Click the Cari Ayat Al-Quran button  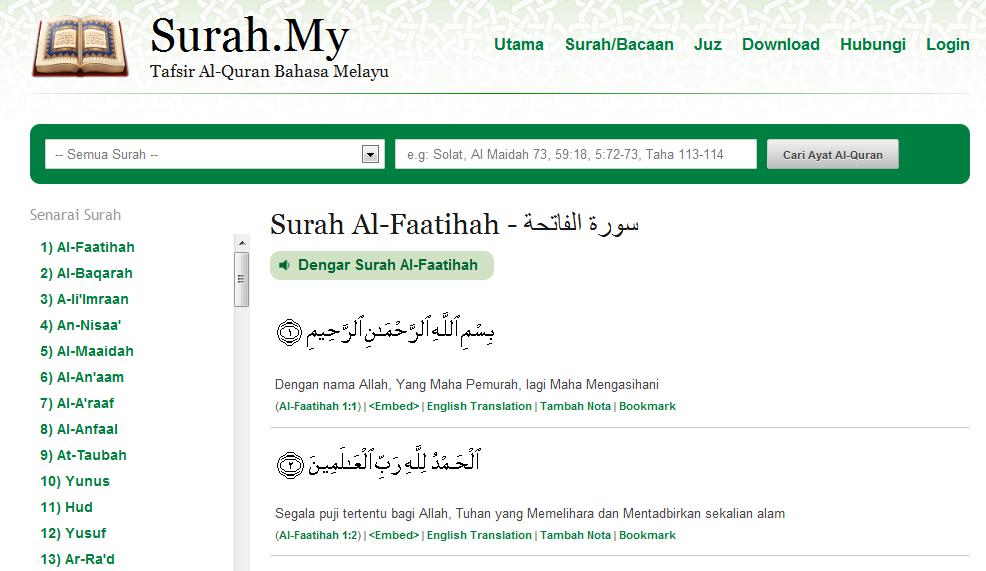point(833,155)
